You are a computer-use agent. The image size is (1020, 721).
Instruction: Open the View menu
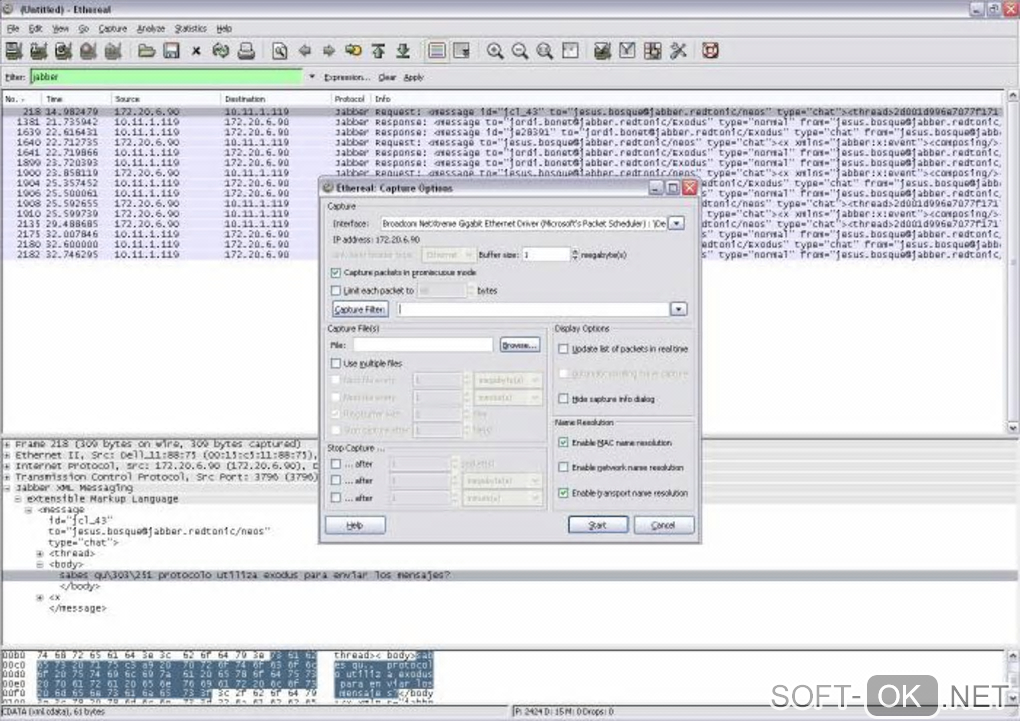tap(60, 29)
